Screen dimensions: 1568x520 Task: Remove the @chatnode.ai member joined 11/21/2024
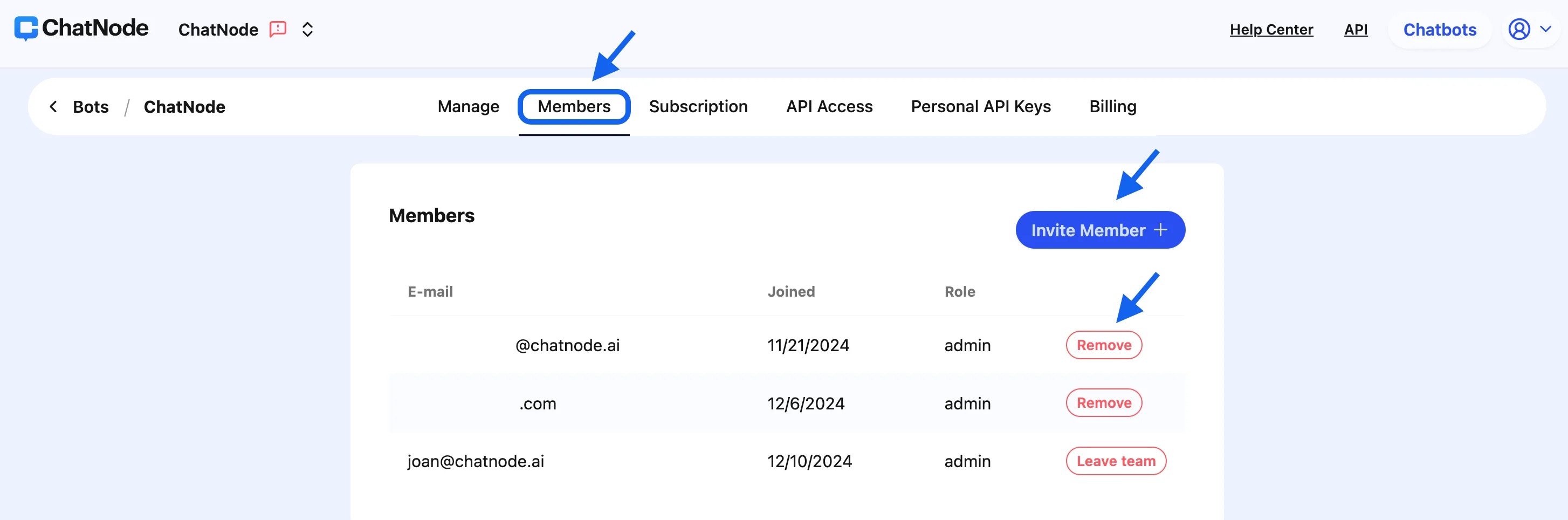click(1104, 345)
